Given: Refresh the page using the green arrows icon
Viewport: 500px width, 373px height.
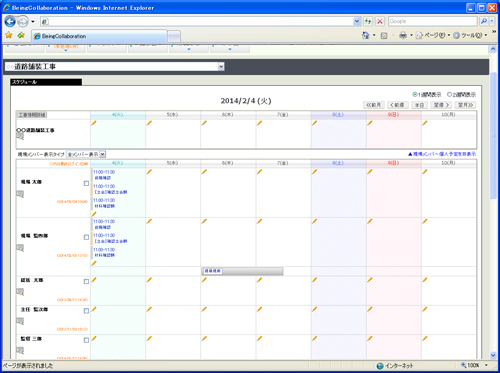Looking at the screenshot, I should click(x=368, y=21).
